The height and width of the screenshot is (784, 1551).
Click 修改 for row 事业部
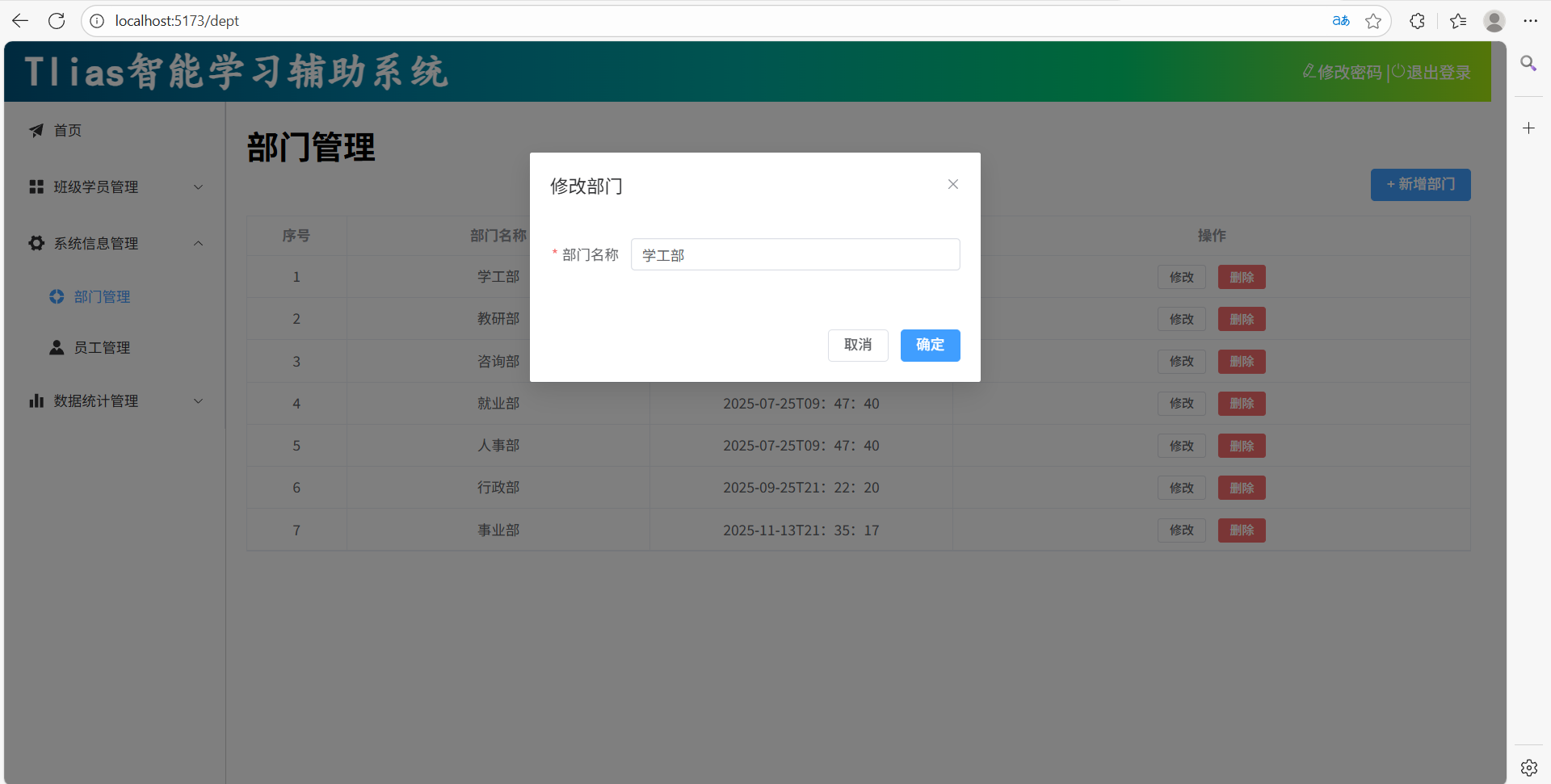[1181, 530]
